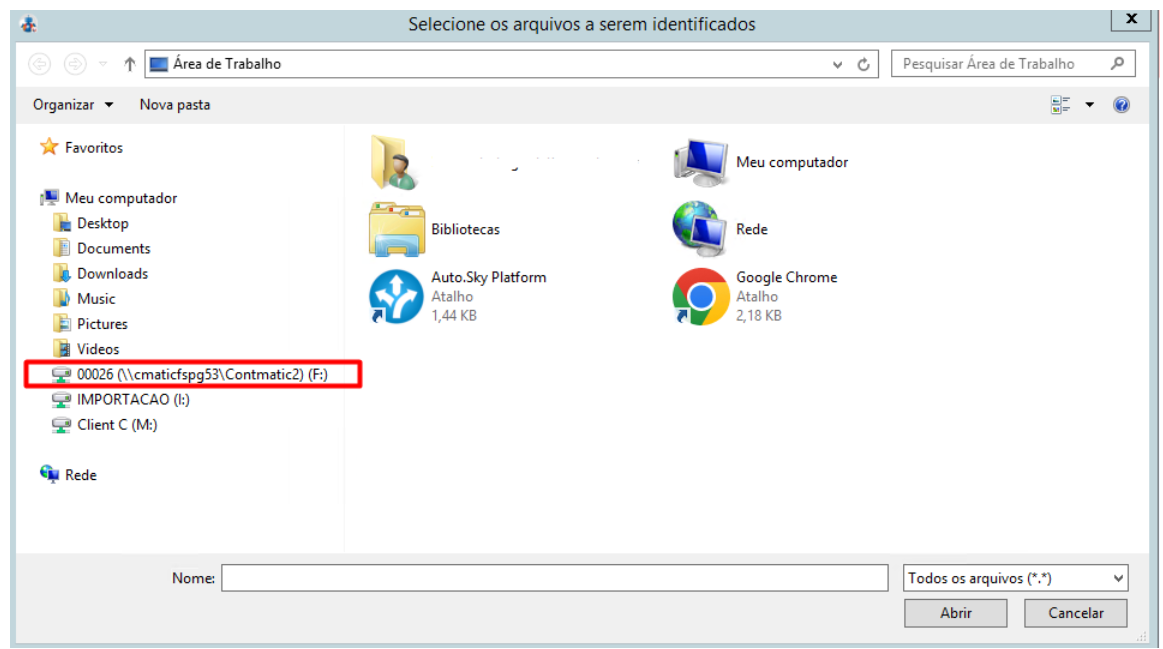Open the Auto.Sky Platform shortcut icon

(396, 297)
